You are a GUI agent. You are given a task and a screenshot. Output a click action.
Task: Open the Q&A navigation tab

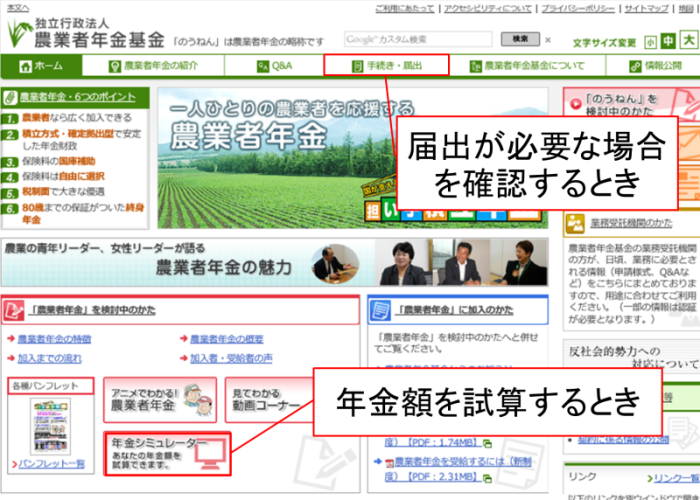[274, 66]
